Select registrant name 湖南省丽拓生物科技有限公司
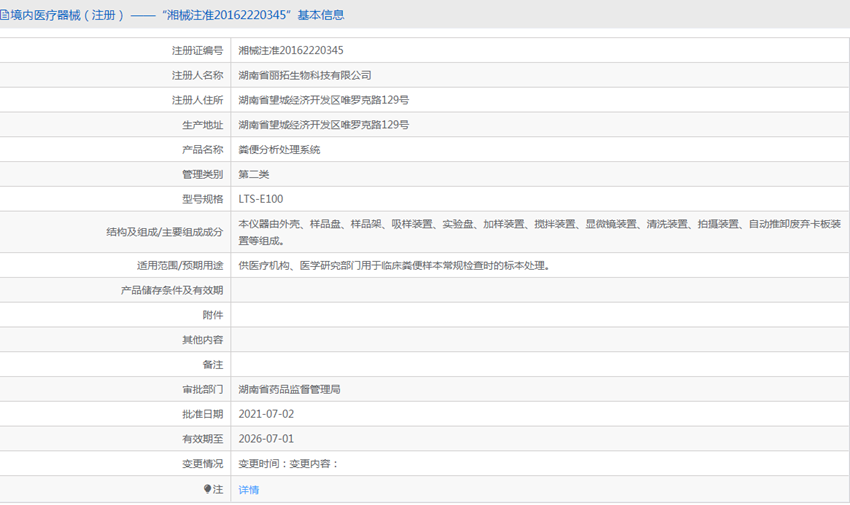 [305, 75]
